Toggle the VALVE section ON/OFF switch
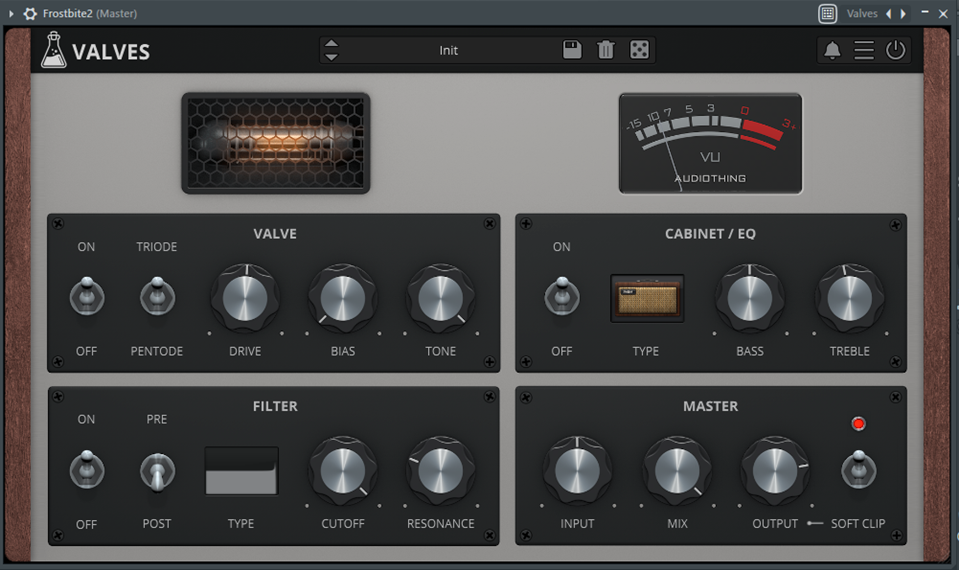The height and width of the screenshot is (570, 959). pos(87,296)
